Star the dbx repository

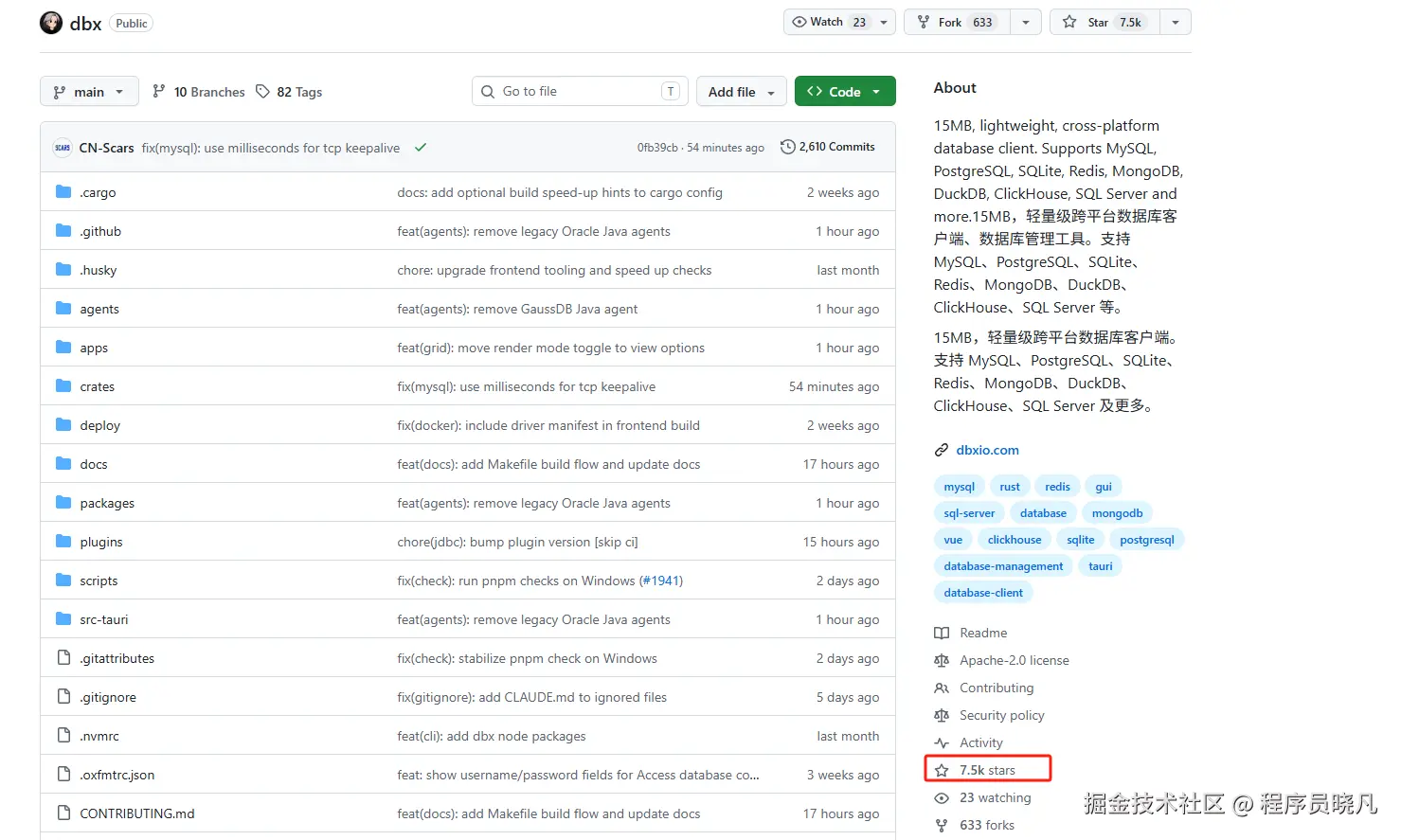tap(1105, 22)
